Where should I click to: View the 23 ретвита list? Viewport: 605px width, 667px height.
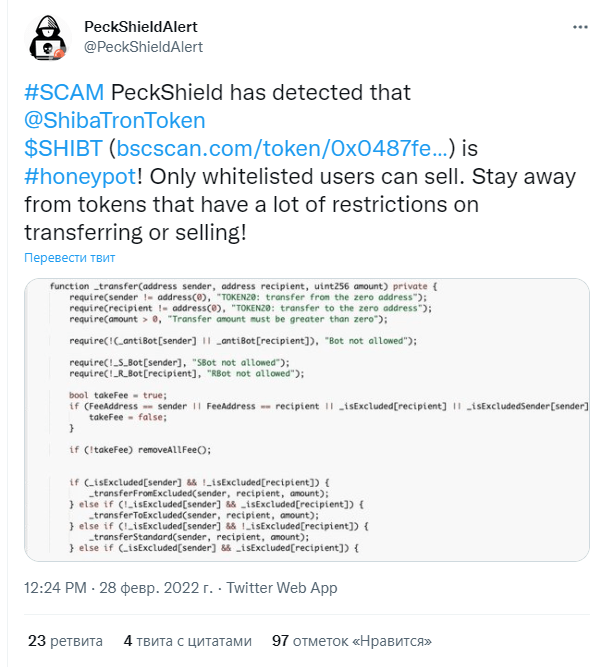coord(65,641)
